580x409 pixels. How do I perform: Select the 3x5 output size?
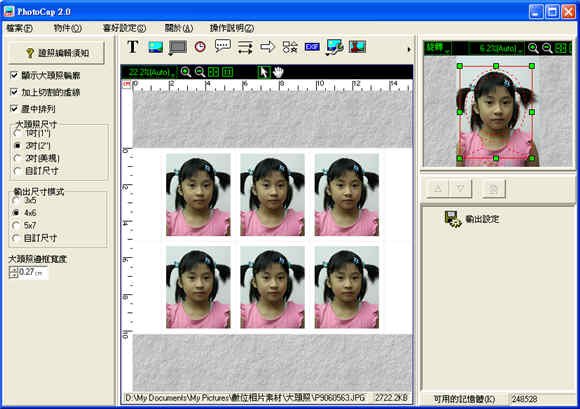pyautogui.click(x=16, y=200)
